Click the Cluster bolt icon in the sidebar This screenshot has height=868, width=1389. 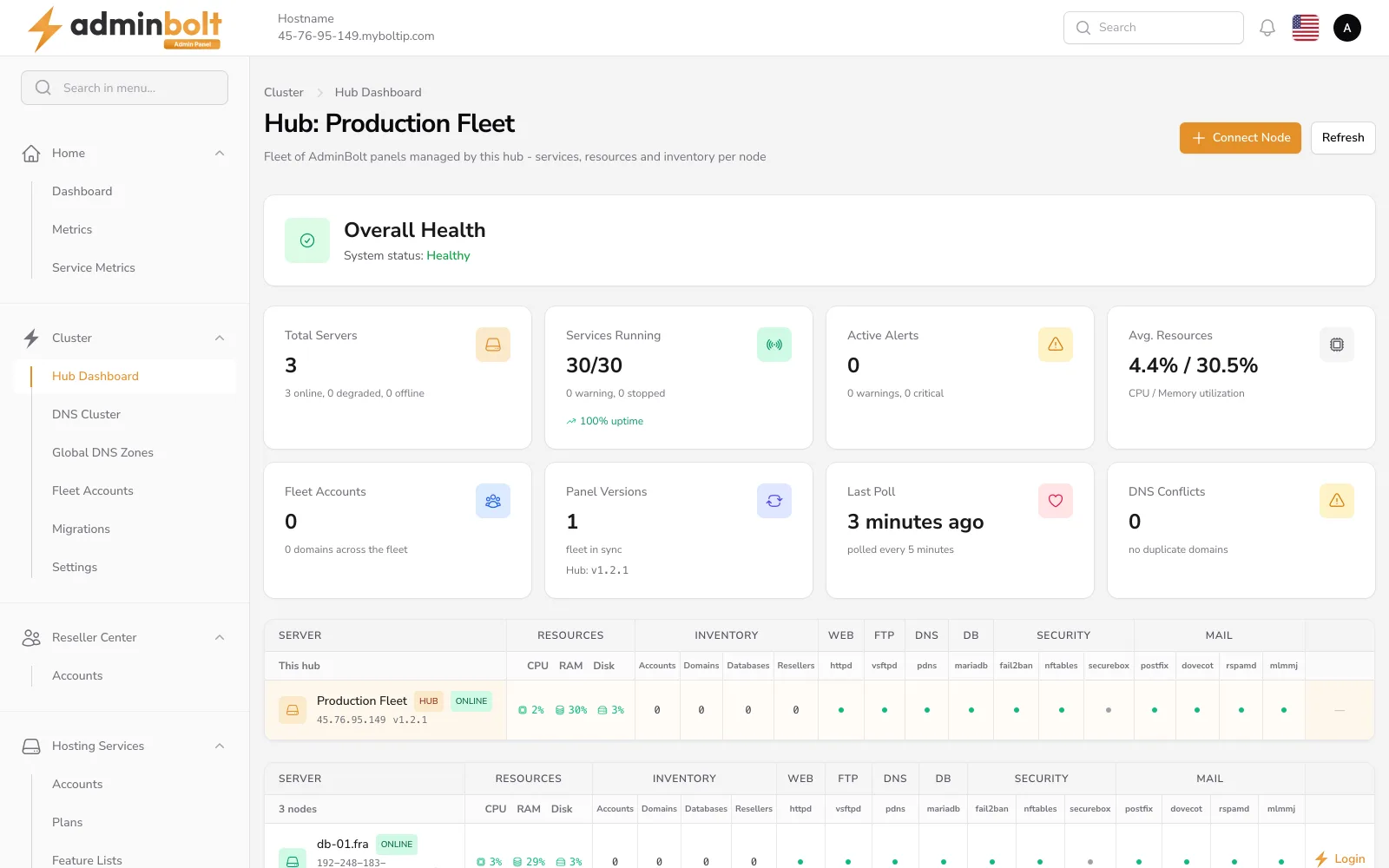(x=31, y=338)
